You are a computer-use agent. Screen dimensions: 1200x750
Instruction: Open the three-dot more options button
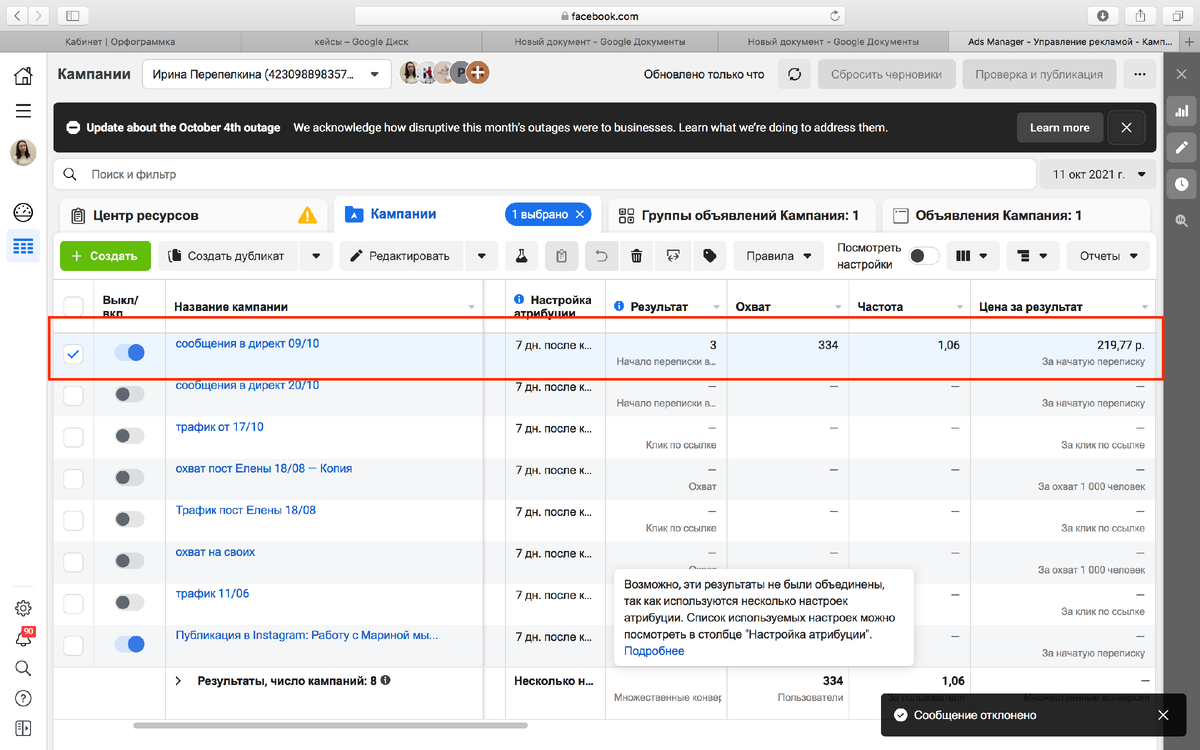tap(1139, 74)
